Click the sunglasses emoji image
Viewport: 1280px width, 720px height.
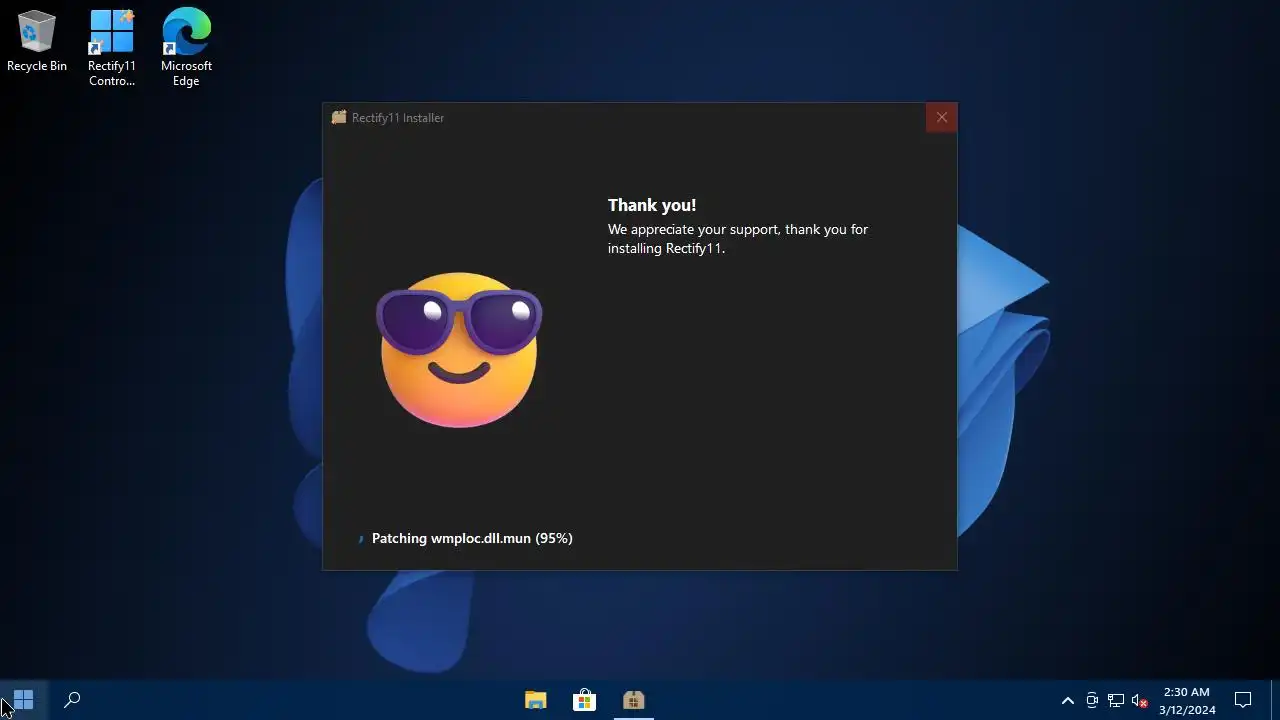(x=459, y=349)
